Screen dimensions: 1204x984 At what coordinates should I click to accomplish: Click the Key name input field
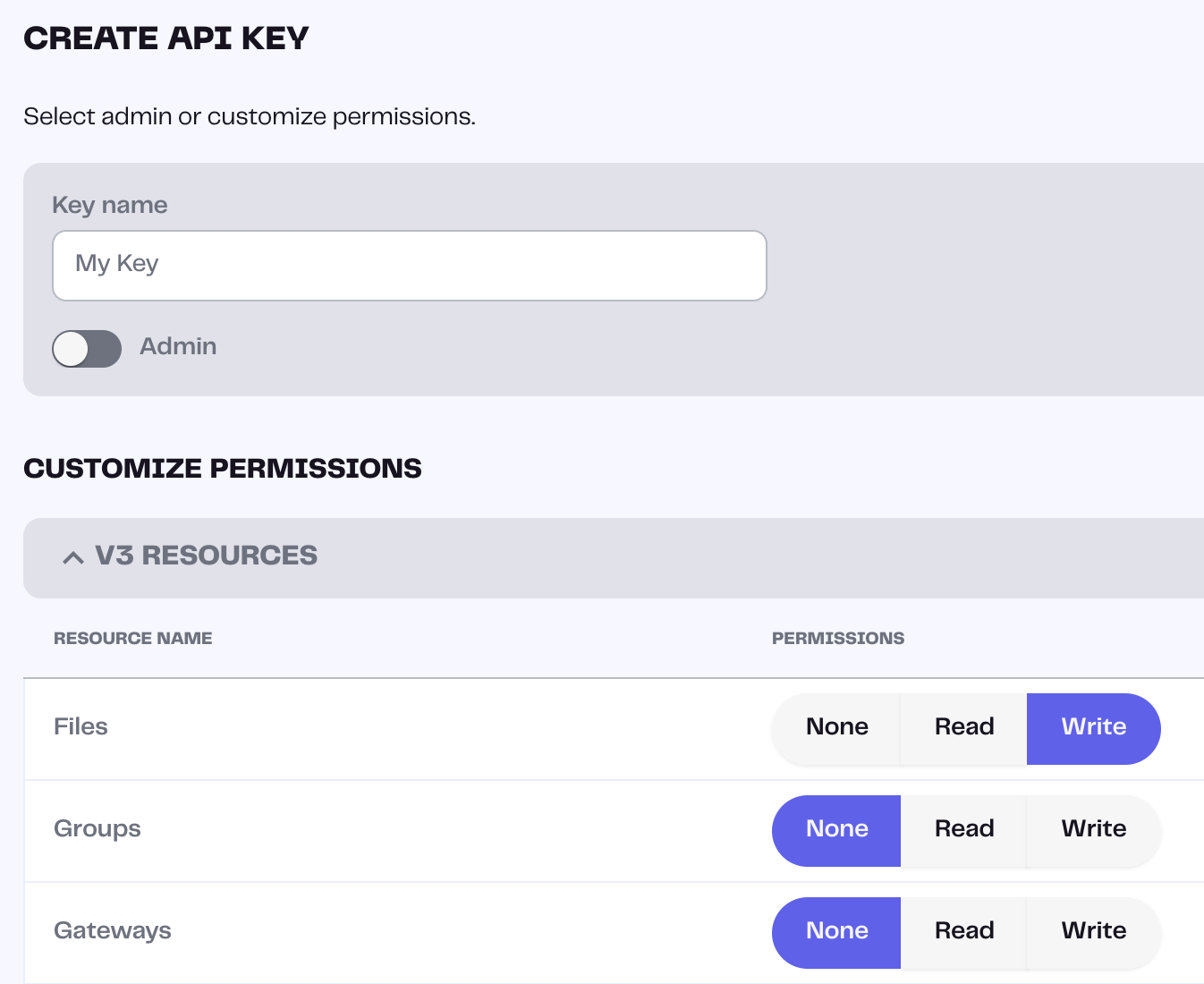click(409, 265)
